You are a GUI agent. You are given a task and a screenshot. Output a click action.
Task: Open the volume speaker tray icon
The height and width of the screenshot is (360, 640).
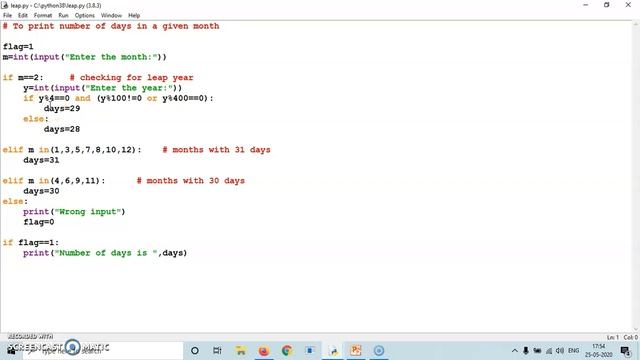tap(560, 351)
